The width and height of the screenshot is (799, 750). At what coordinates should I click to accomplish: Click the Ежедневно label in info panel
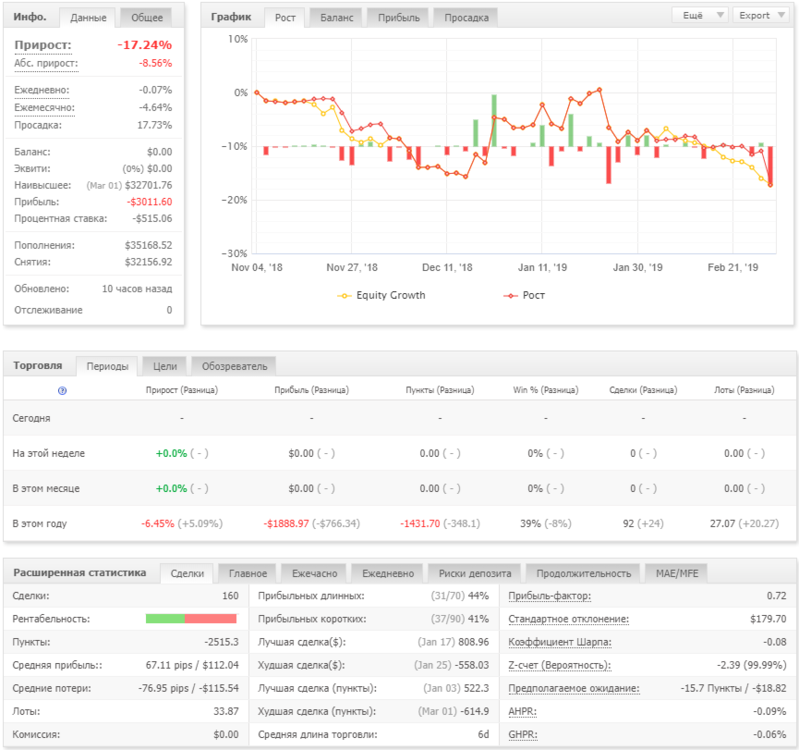pos(41,90)
